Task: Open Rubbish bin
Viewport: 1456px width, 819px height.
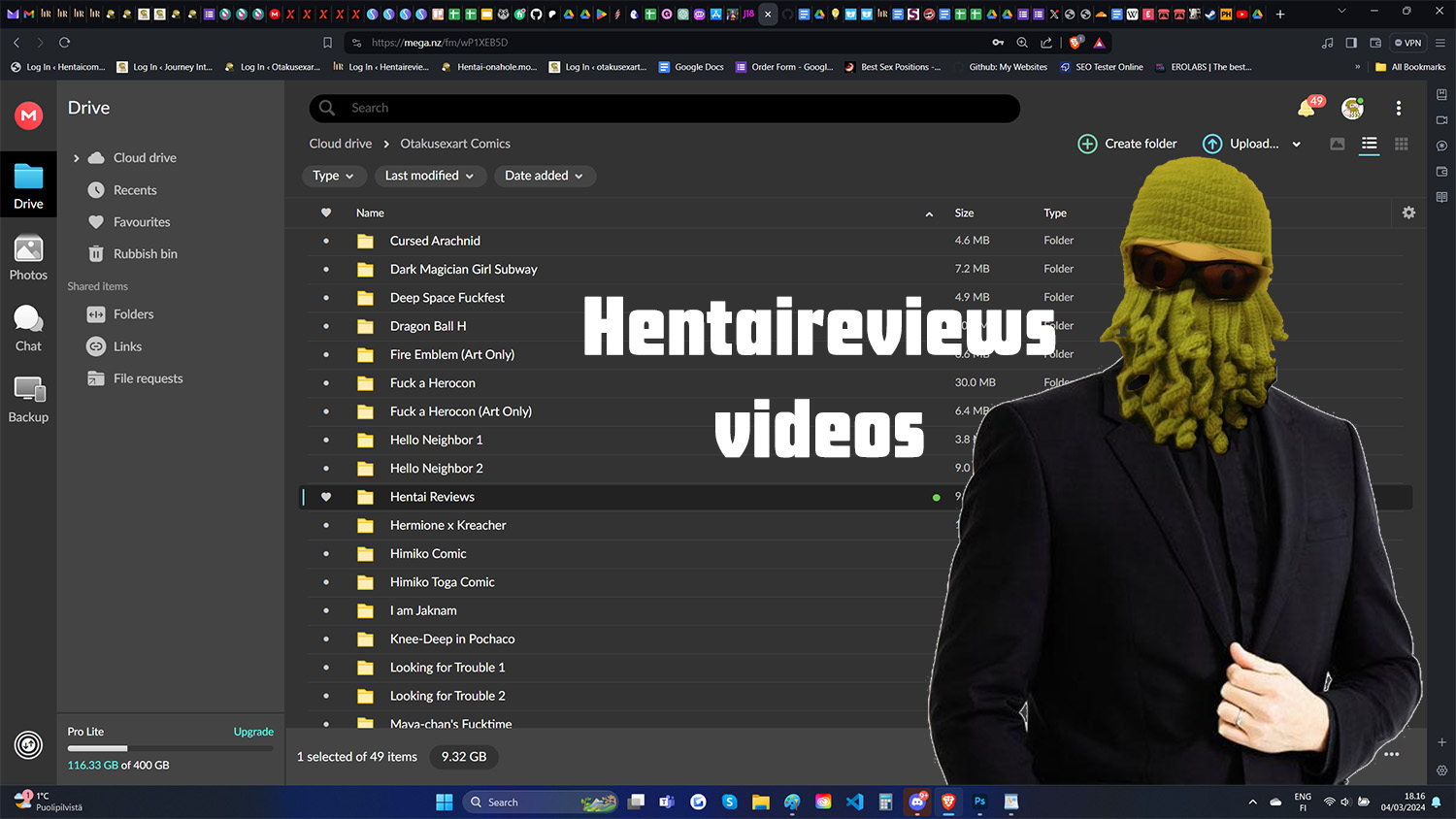Action: point(145,254)
